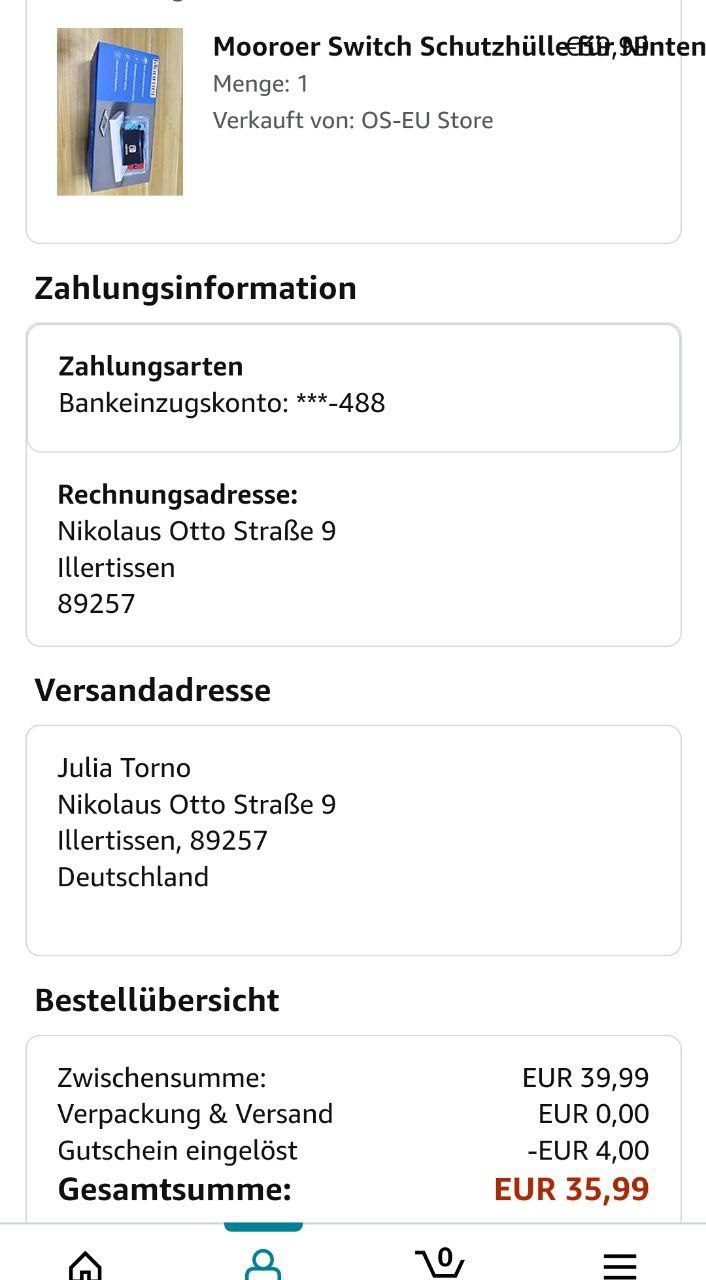Image resolution: width=706 pixels, height=1280 pixels.
Task: Tap the Menge: 1 quantity text
Action: (x=260, y=84)
